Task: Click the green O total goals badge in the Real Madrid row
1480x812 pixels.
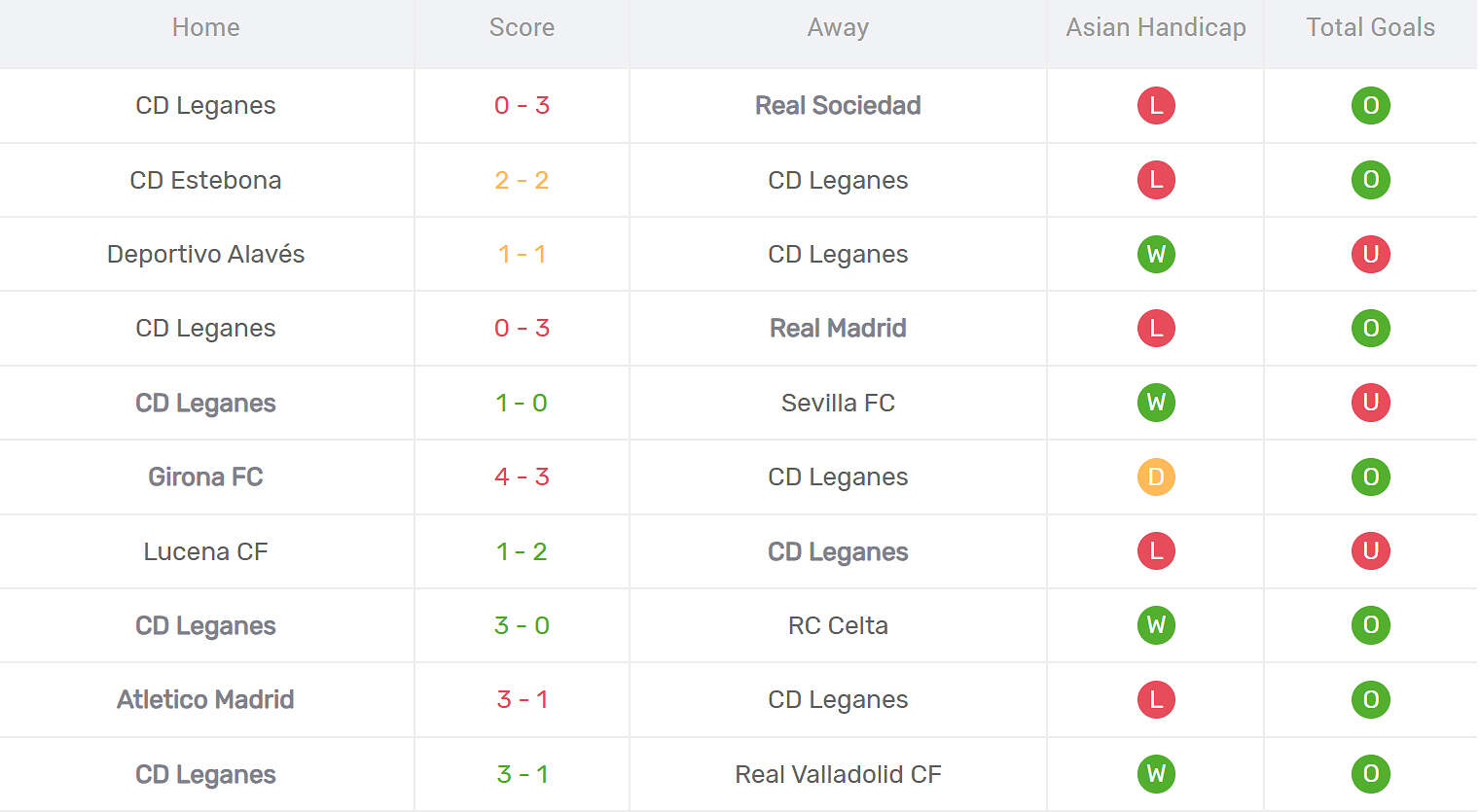Action: (1370, 328)
